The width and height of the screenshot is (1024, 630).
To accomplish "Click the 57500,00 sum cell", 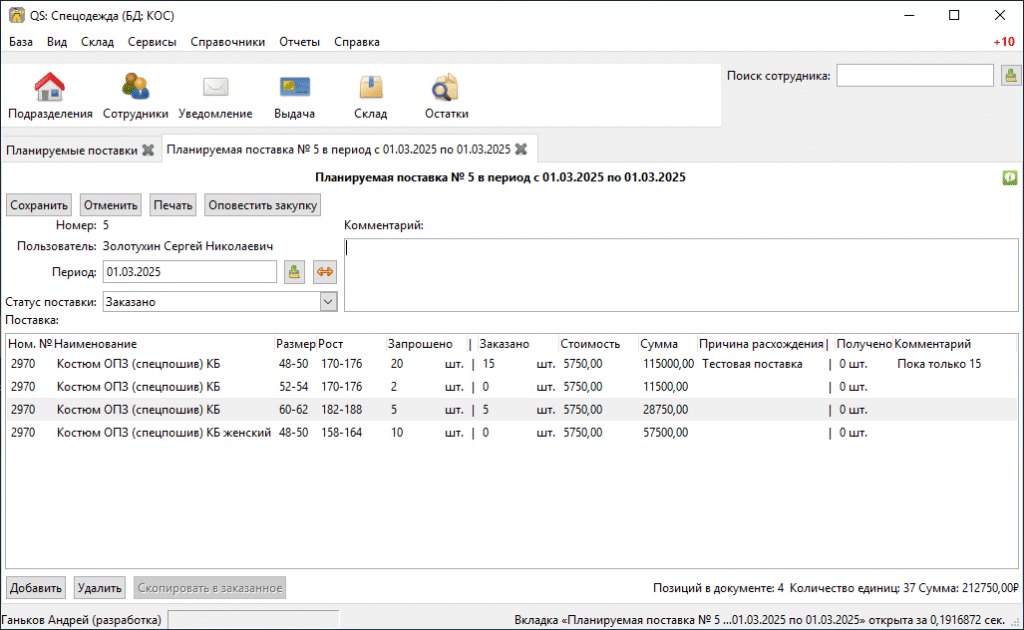I will pyautogui.click(x=665, y=433).
